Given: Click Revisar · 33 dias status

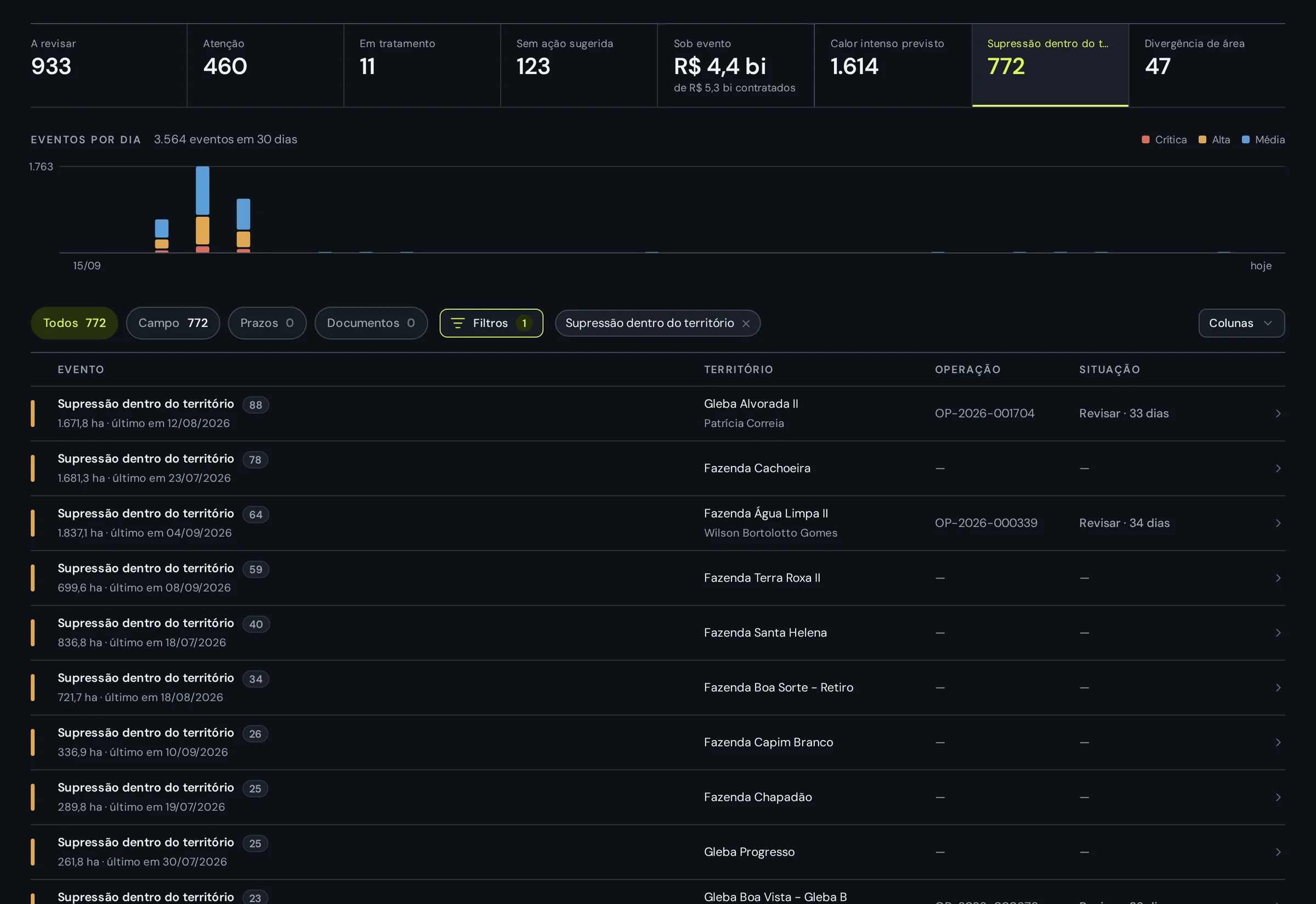Looking at the screenshot, I should click(x=1124, y=413).
